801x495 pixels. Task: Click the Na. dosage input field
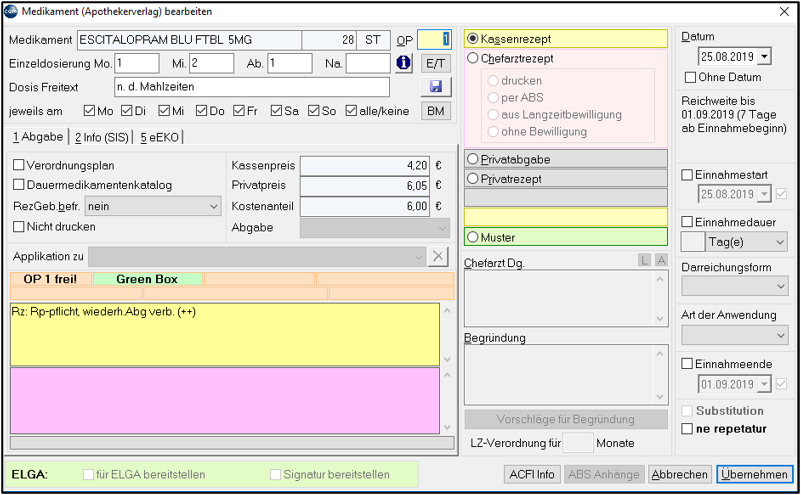368,63
